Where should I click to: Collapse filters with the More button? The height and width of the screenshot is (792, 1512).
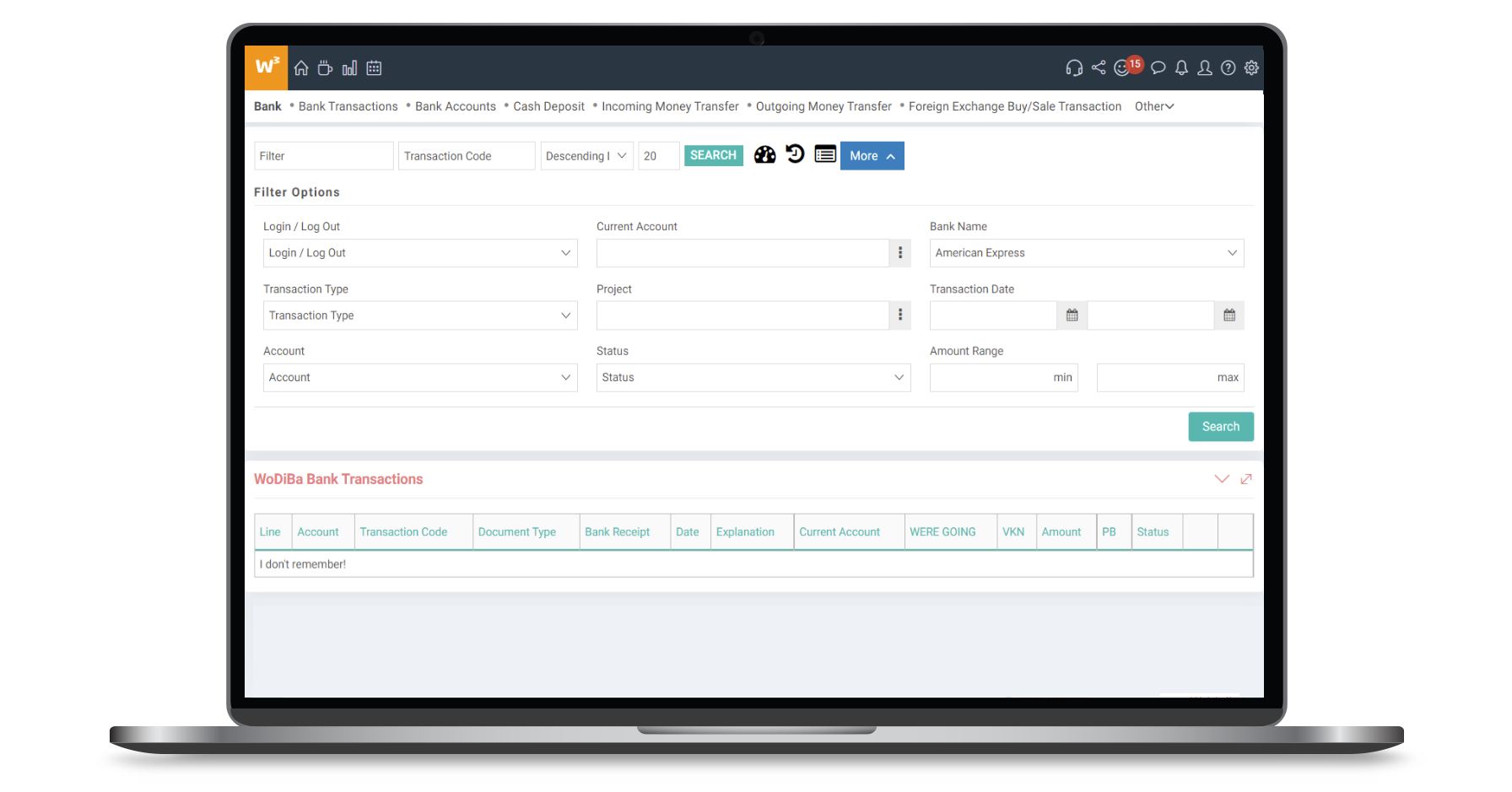click(872, 156)
